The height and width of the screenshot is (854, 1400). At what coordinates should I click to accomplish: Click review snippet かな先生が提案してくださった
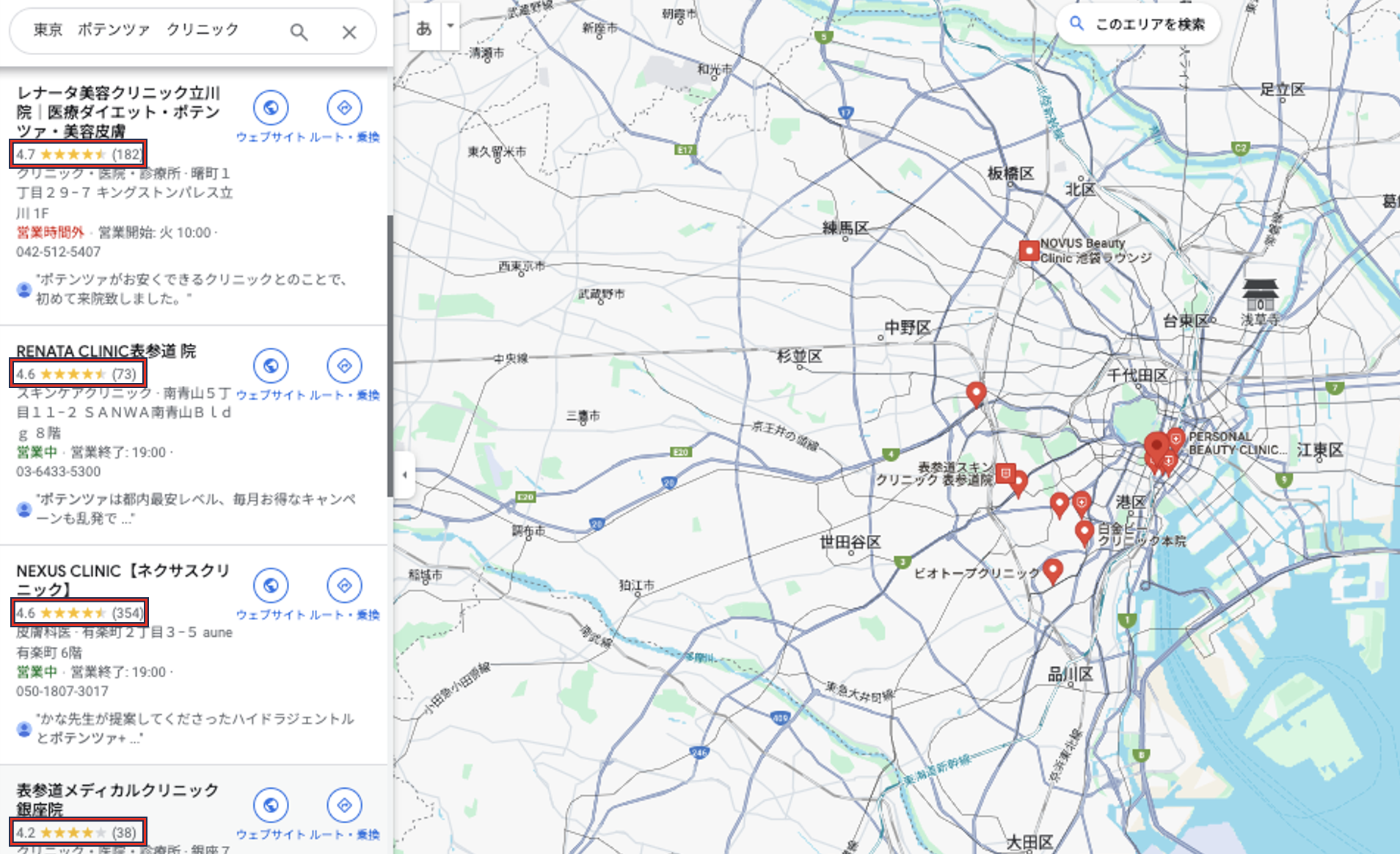(194, 728)
